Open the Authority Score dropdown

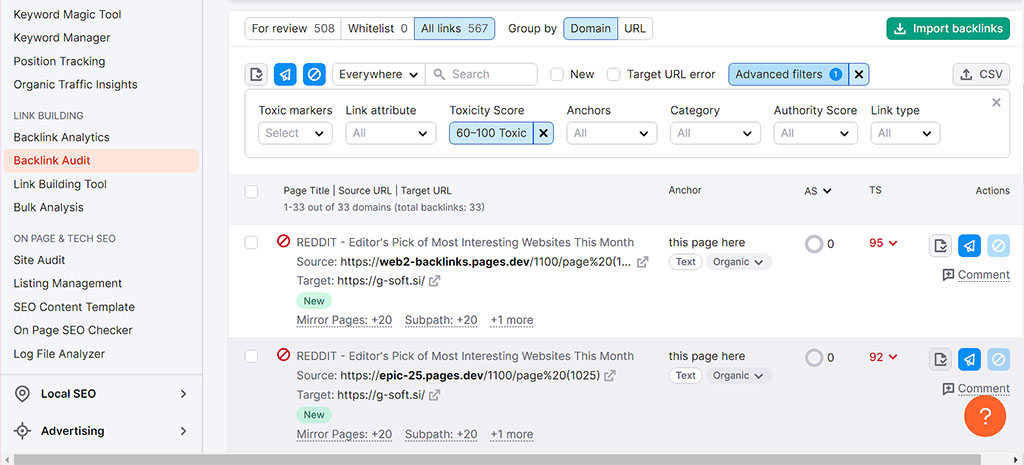pyautogui.click(x=816, y=133)
